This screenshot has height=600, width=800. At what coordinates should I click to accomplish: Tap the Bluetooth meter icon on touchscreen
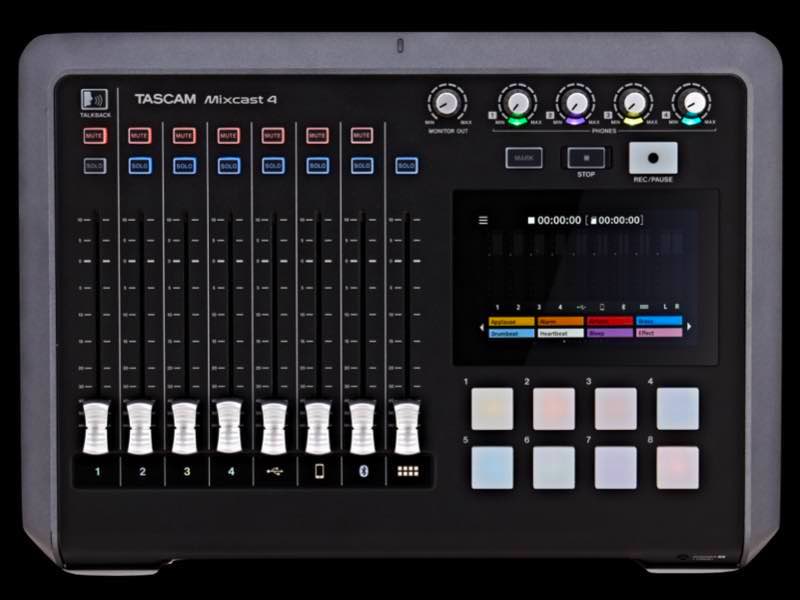click(x=623, y=307)
